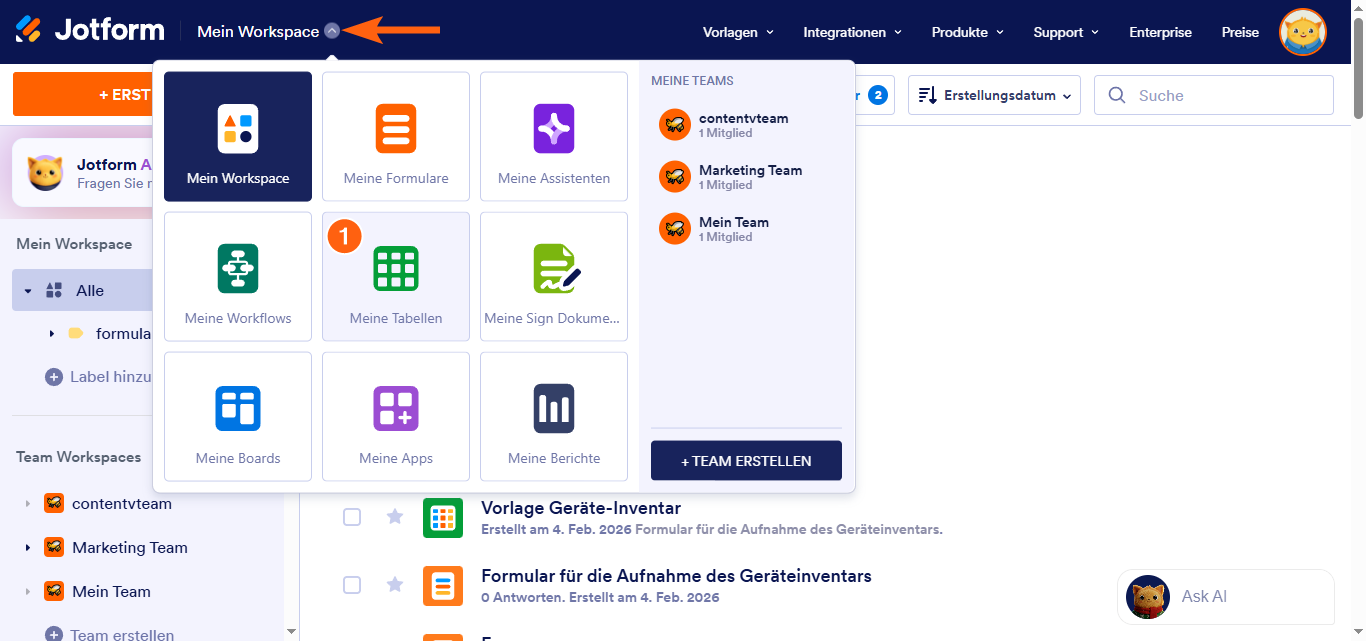Open Meine Sign Dokumente
This screenshot has height=641, width=1366.
tap(553, 276)
